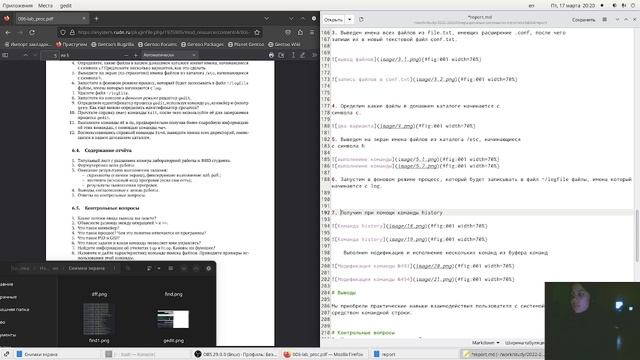Open the Приступим bookmark
Screen dimensions: 640x360
click(71, 44)
